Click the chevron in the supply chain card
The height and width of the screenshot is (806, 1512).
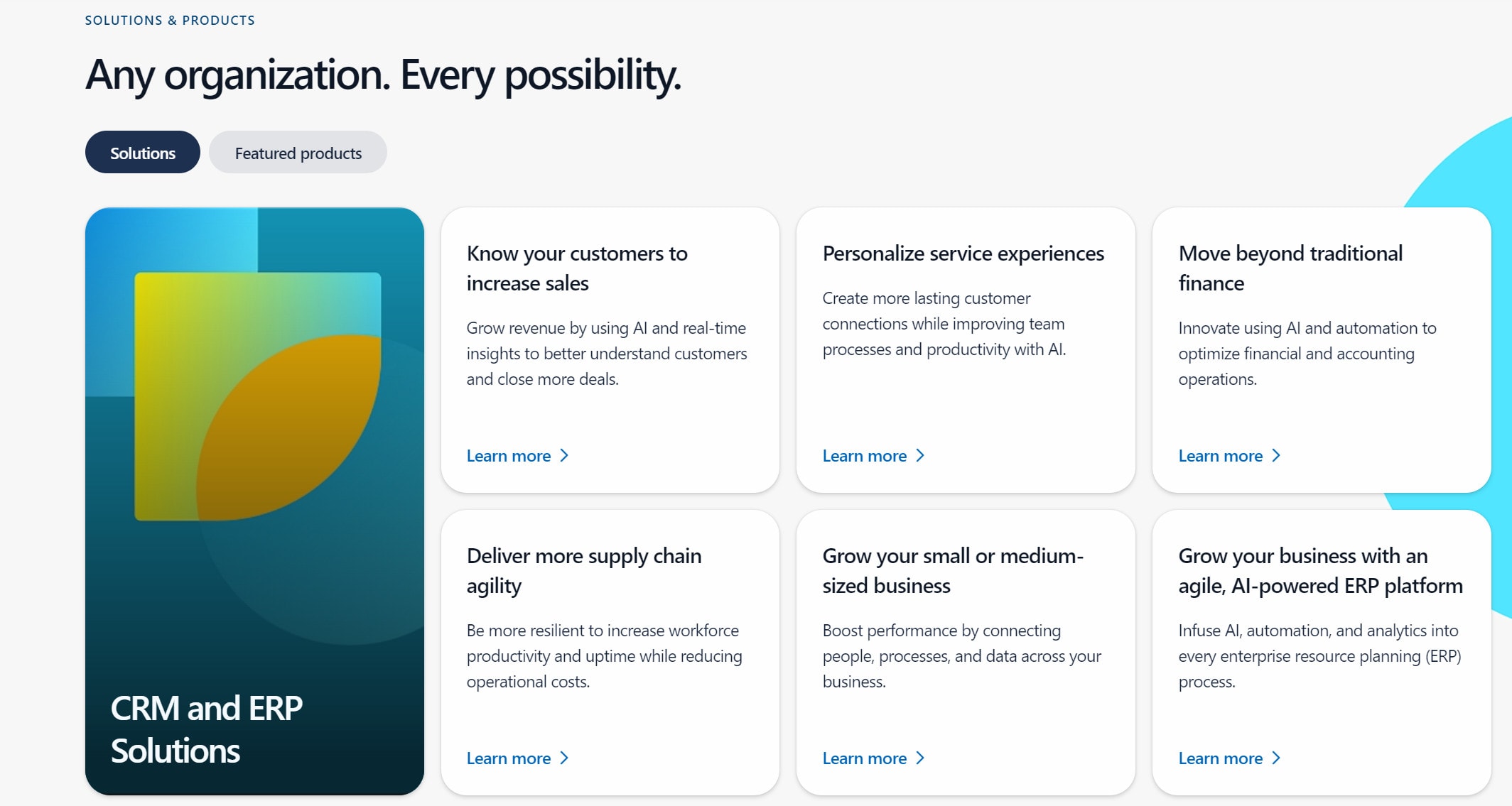pyautogui.click(x=564, y=758)
